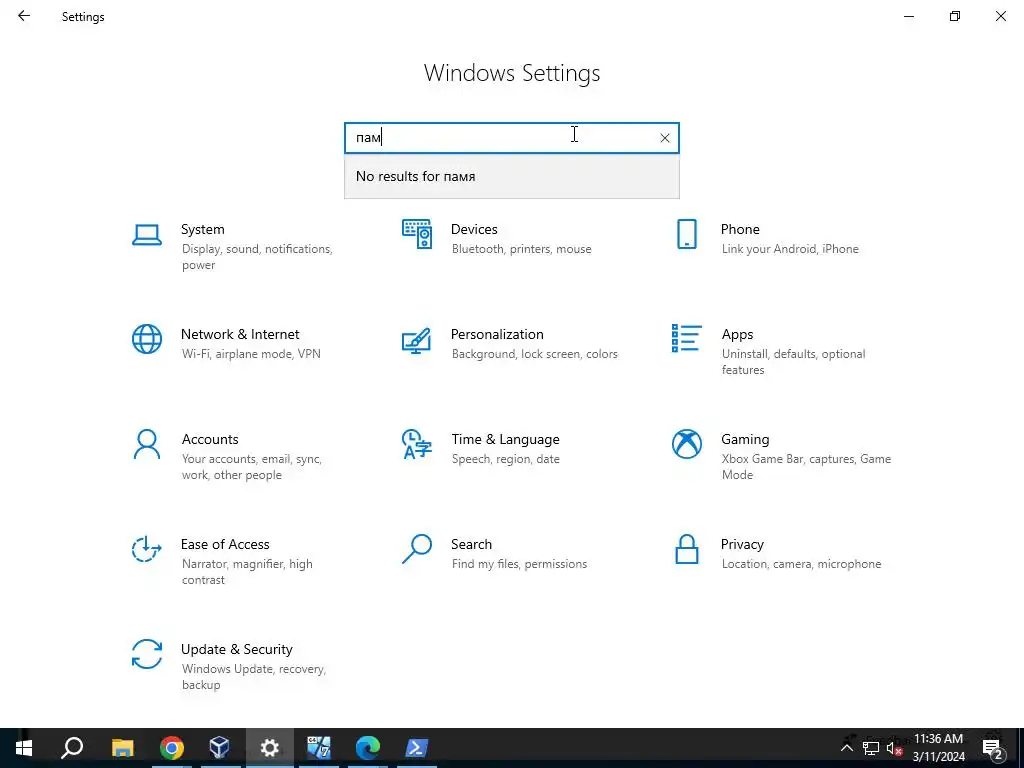The image size is (1024, 768).
Task: Open Update & Security refresh icon
Action: click(x=147, y=654)
